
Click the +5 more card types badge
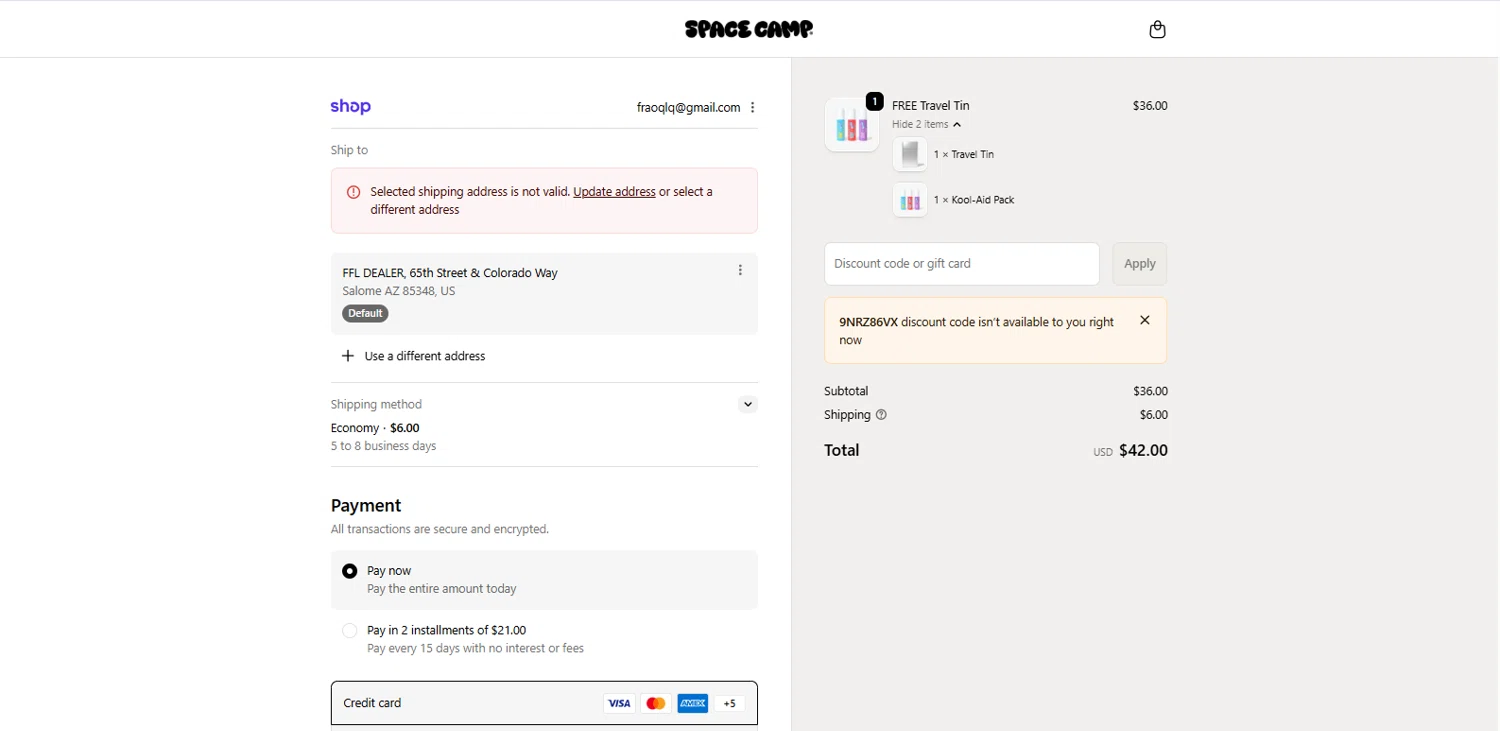coord(730,704)
